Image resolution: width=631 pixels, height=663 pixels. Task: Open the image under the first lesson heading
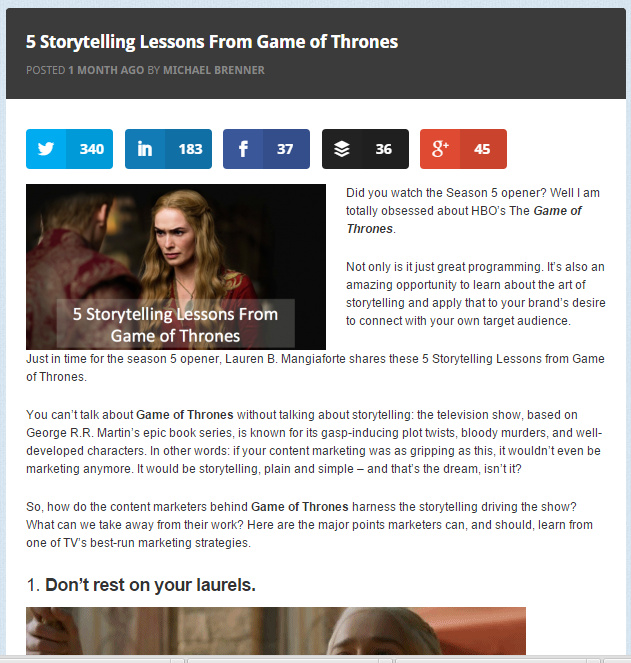(276, 631)
